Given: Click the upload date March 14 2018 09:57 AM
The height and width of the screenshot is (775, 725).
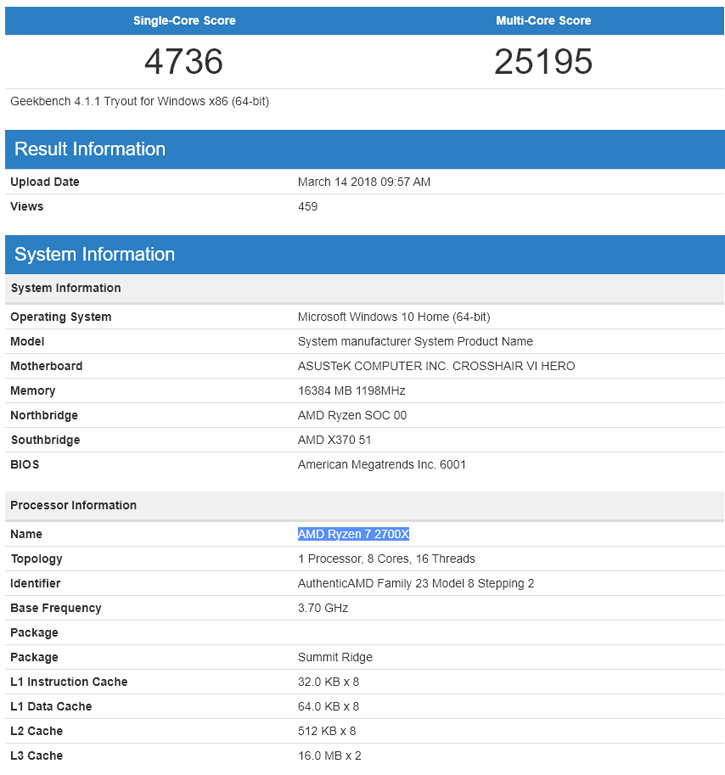Looking at the screenshot, I should (364, 182).
